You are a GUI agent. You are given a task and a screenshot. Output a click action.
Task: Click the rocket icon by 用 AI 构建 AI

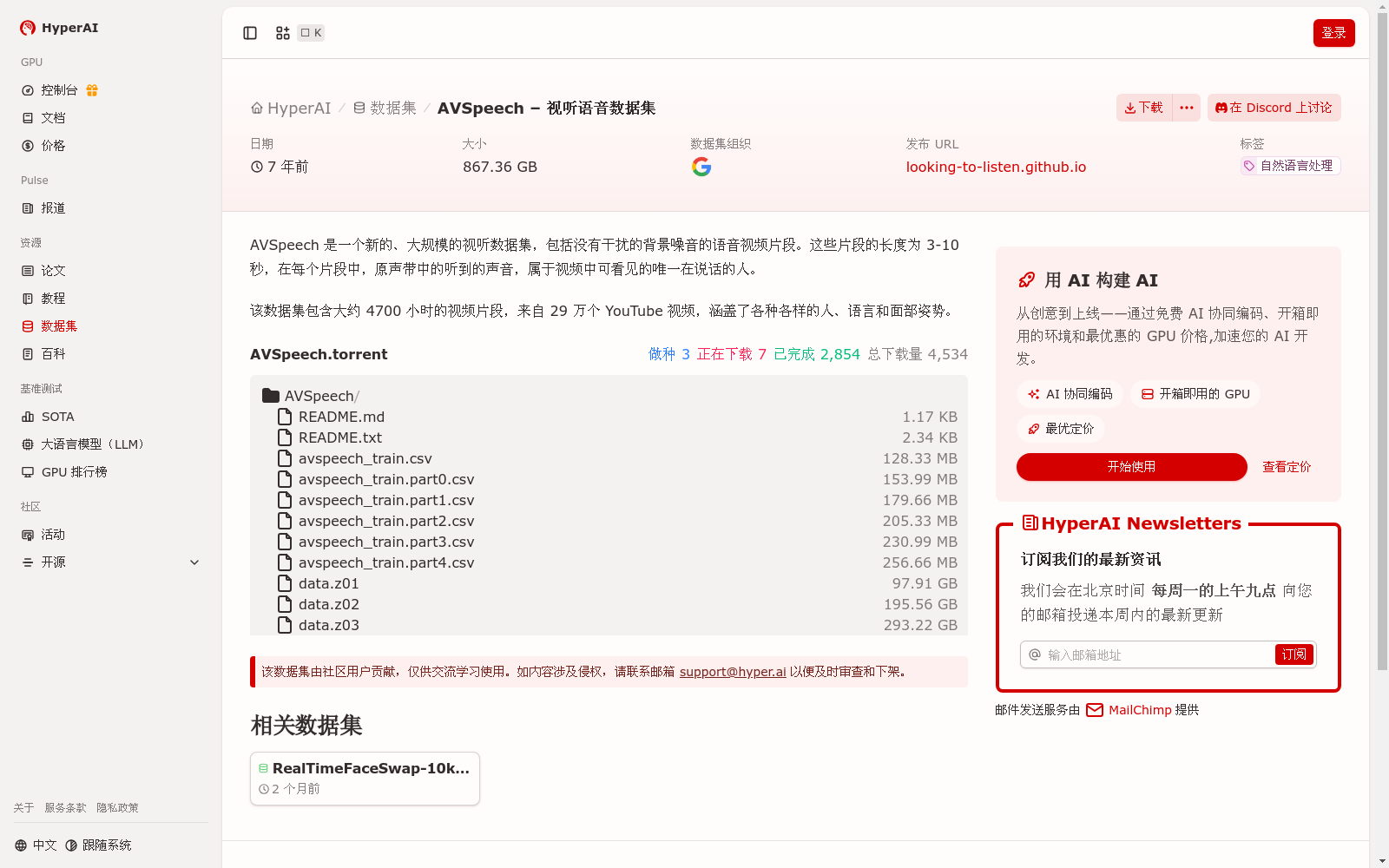(1026, 280)
